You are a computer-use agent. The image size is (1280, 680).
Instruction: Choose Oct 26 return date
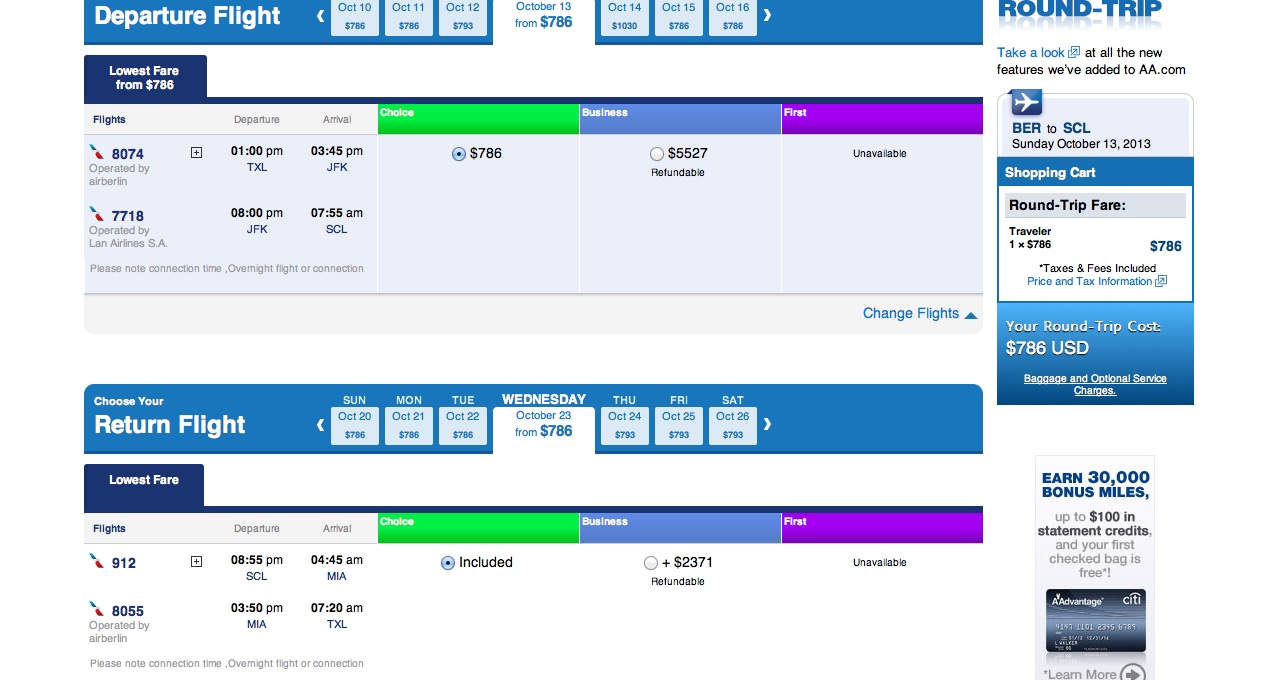click(x=733, y=425)
